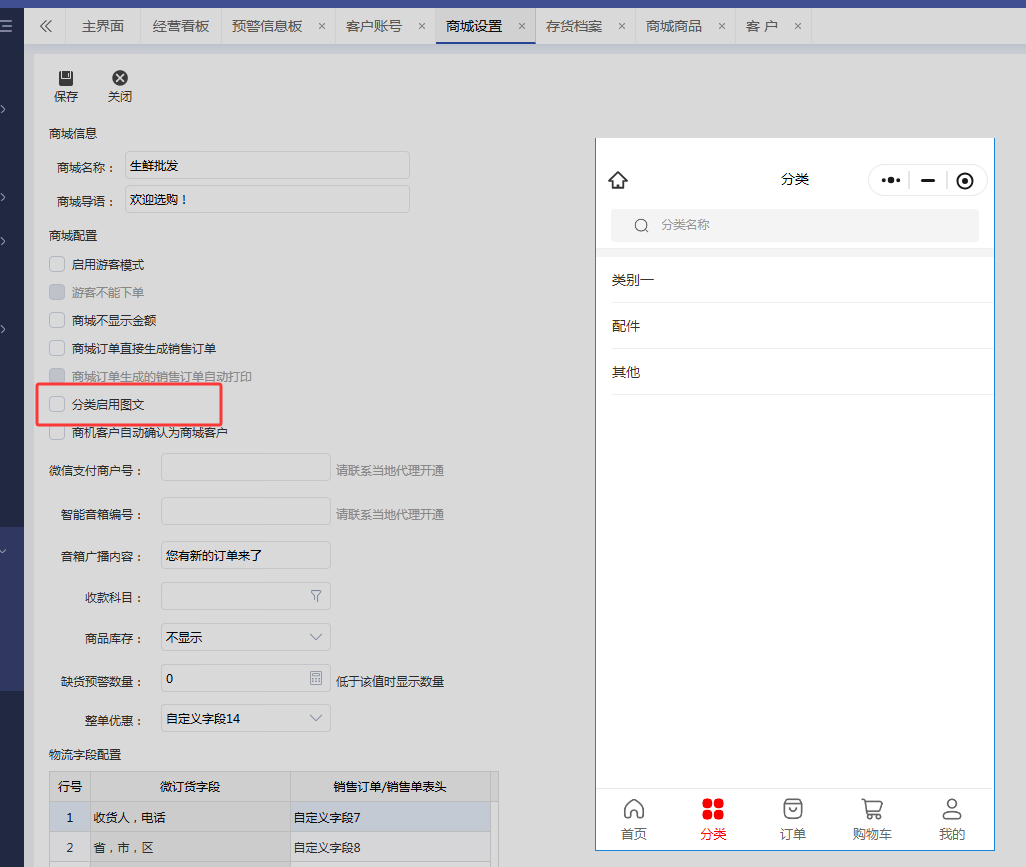Tap the 首页 icon in bottom navigation

tap(634, 809)
